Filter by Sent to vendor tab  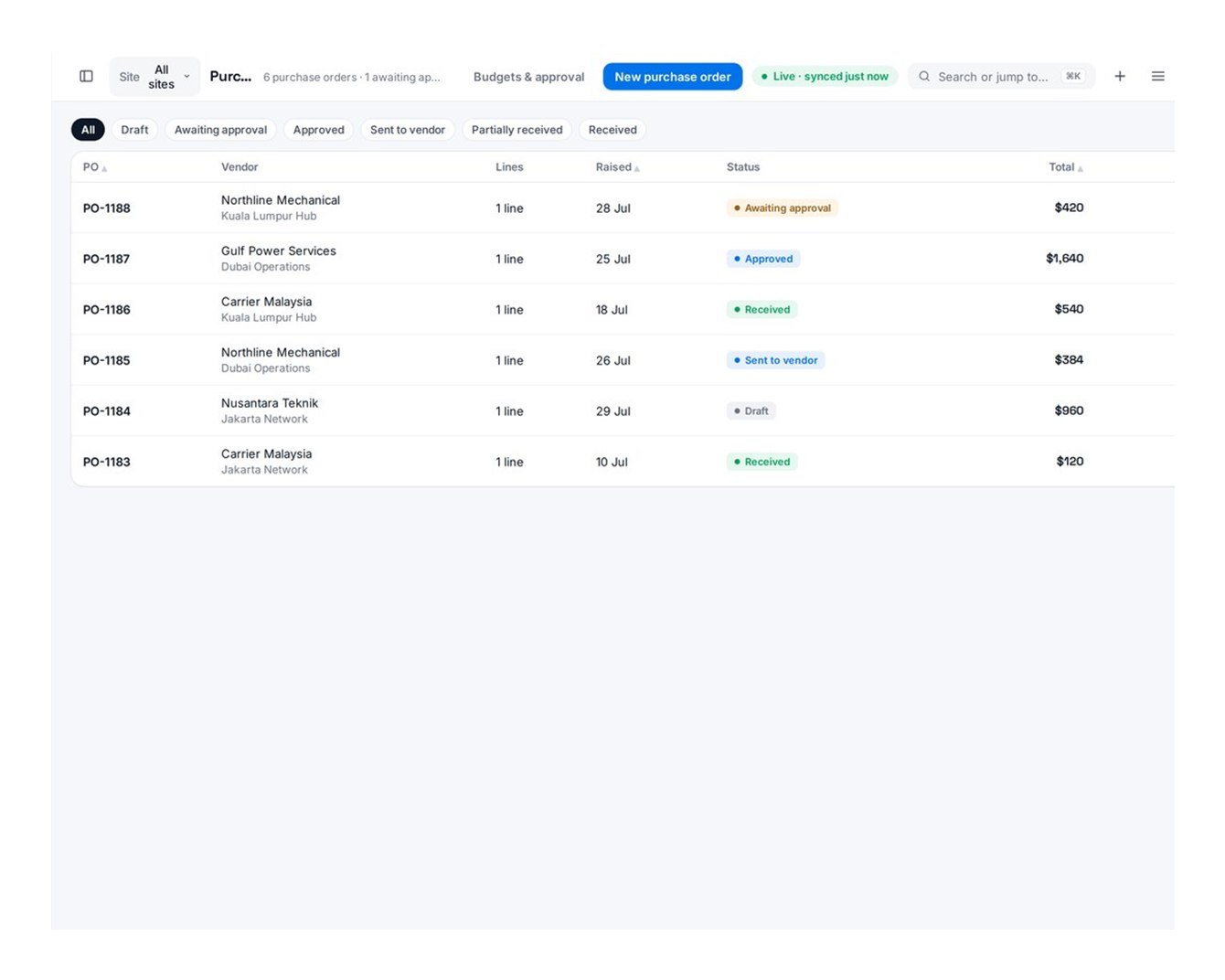point(408,130)
